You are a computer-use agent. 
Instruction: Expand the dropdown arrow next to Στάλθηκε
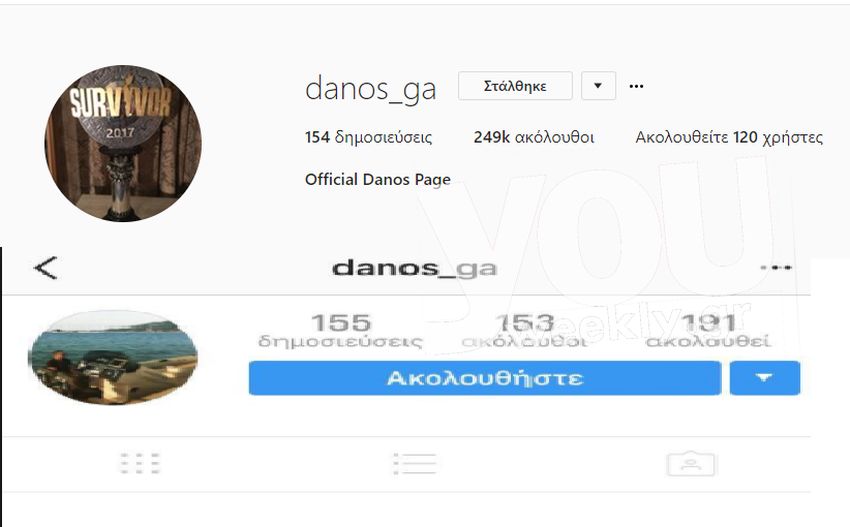[x=598, y=86]
